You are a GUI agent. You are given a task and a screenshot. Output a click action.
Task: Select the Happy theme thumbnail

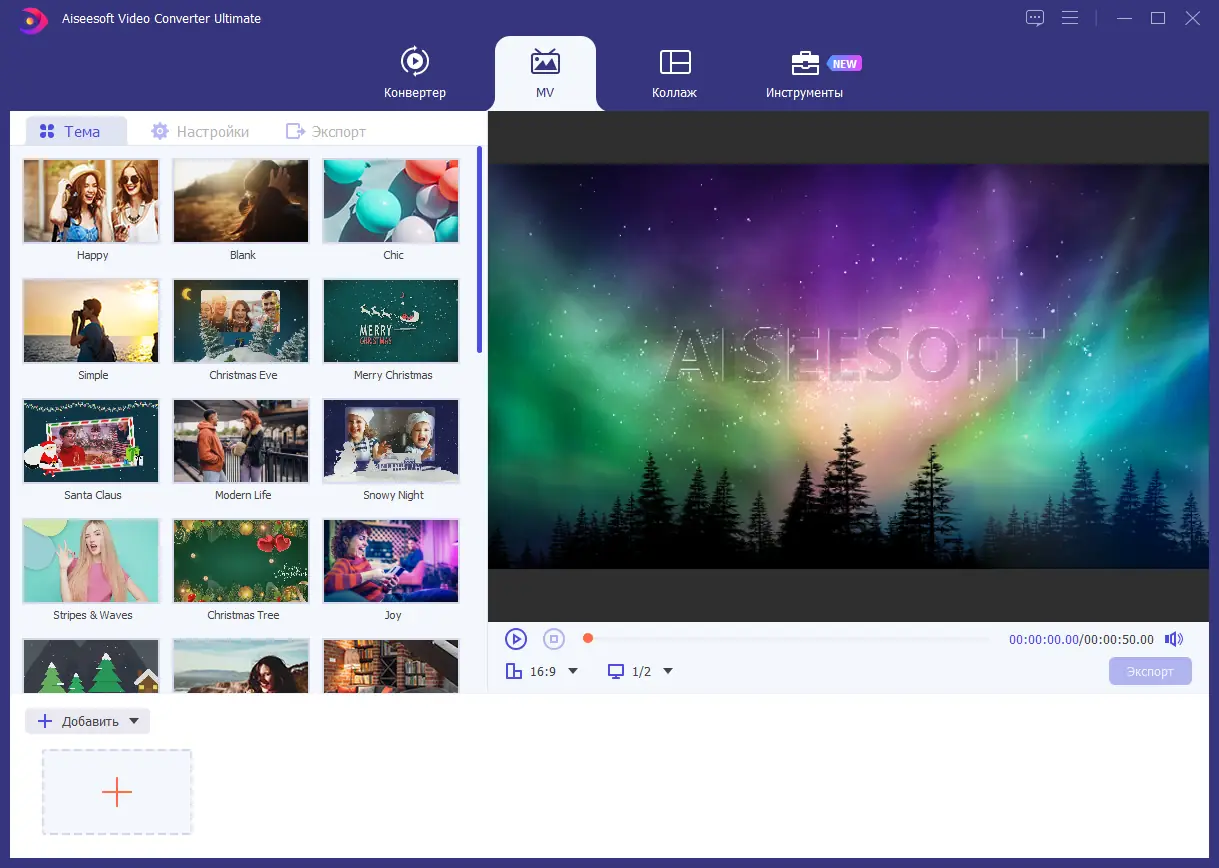pos(91,201)
